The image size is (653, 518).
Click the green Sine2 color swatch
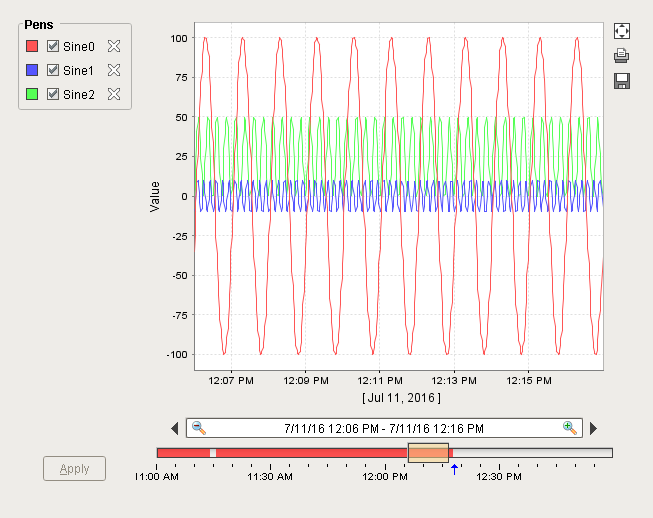pos(32,94)
